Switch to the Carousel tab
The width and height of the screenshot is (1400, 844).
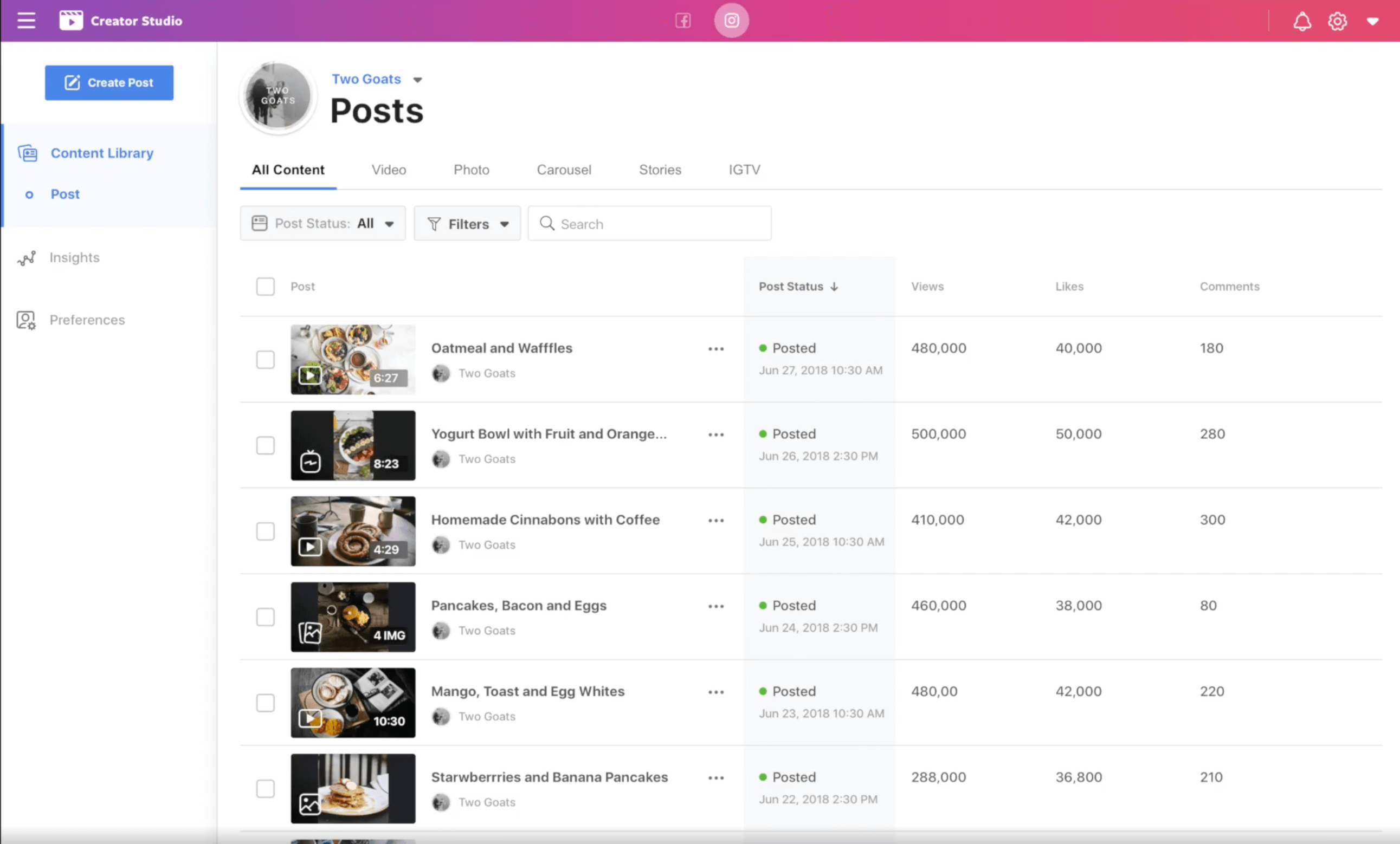pos(564,170)
